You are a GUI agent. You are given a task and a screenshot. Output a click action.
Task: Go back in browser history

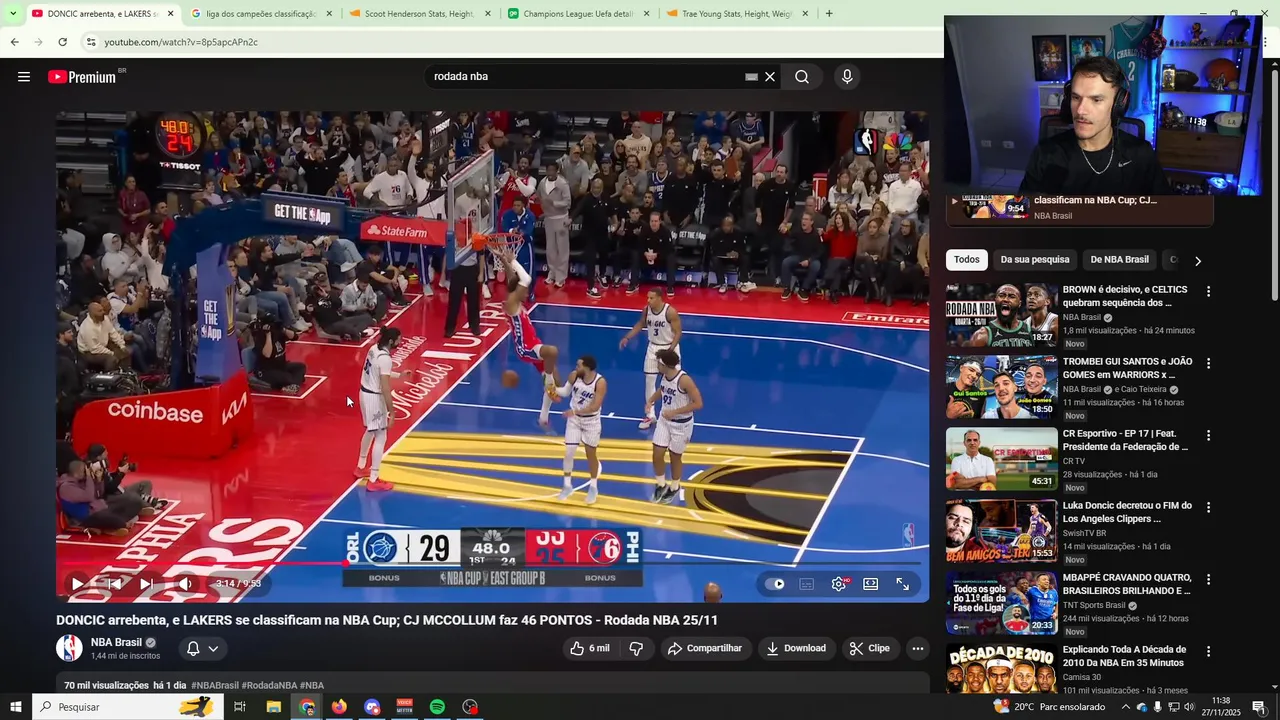[14, 42]
